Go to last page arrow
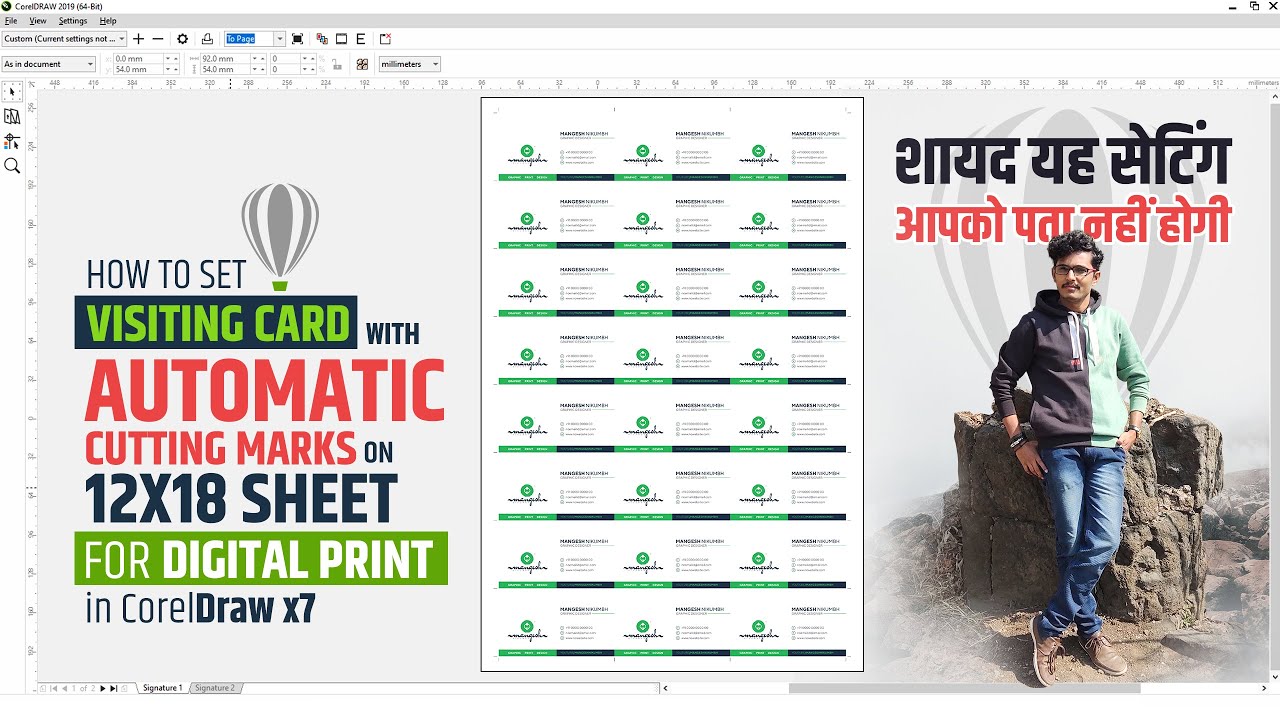Image resolution: width=1280 pixels, height=720 pixels. coord(113,688)
